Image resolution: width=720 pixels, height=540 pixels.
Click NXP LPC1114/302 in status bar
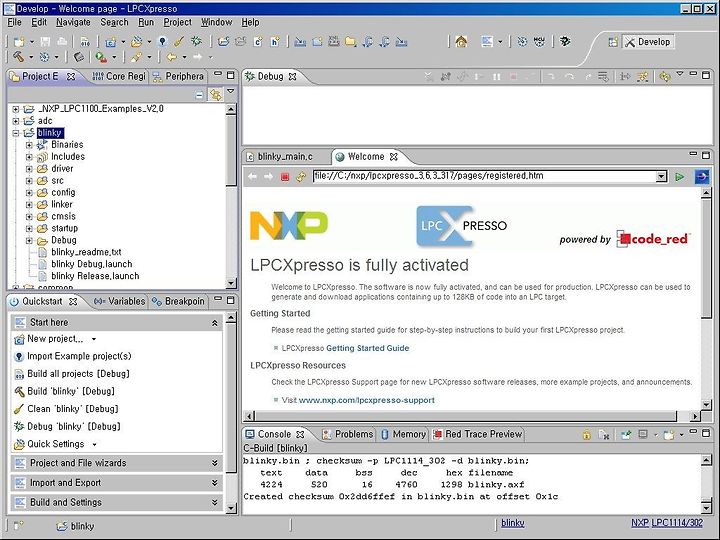[667, 523]
